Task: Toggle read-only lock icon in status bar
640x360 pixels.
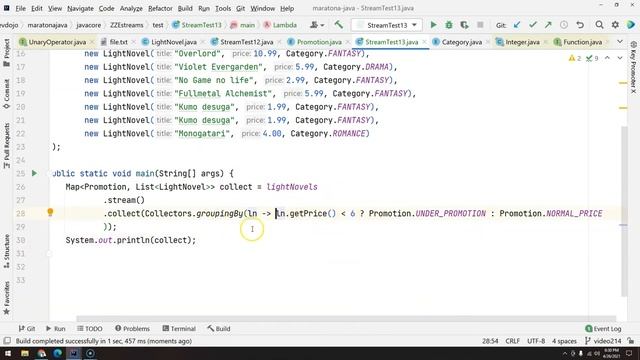Action: (x=631, y=341)
